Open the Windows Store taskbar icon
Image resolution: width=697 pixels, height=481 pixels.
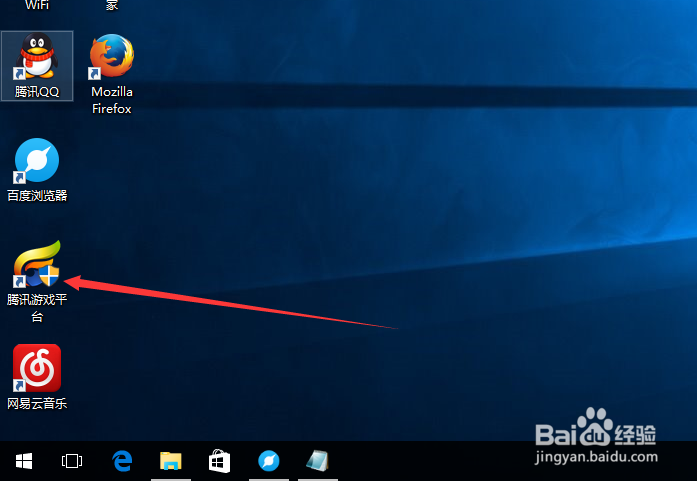click(220, 461)
